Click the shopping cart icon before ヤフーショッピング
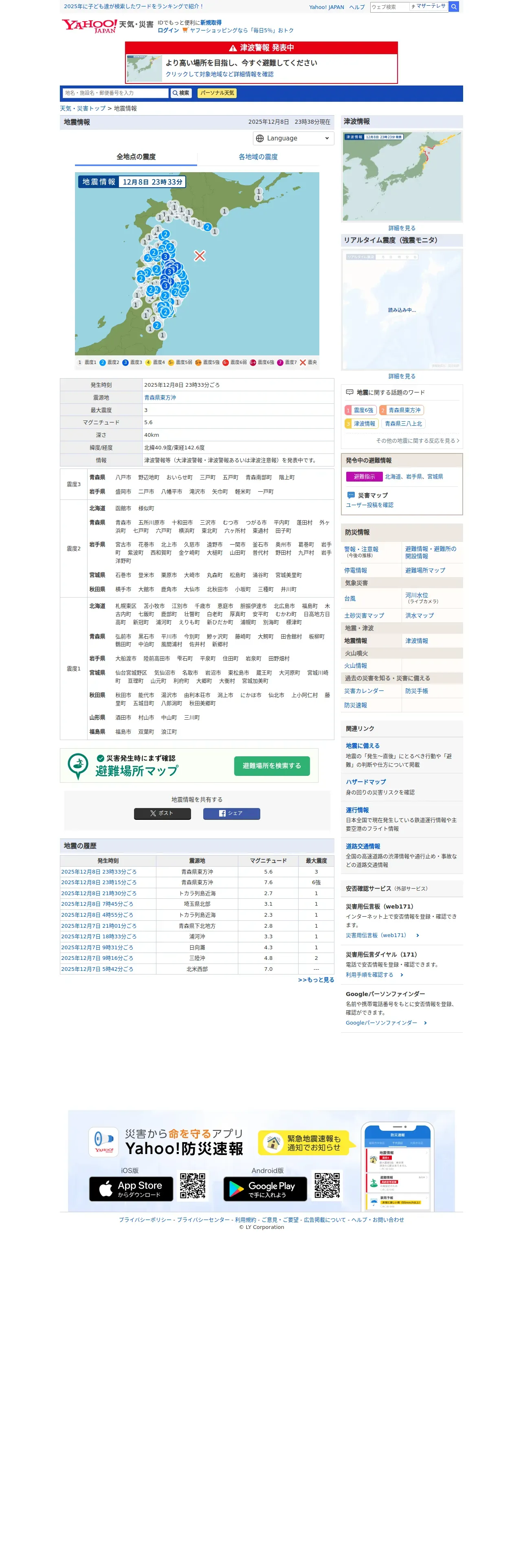The image size is (523, 1568). point(185,31)
